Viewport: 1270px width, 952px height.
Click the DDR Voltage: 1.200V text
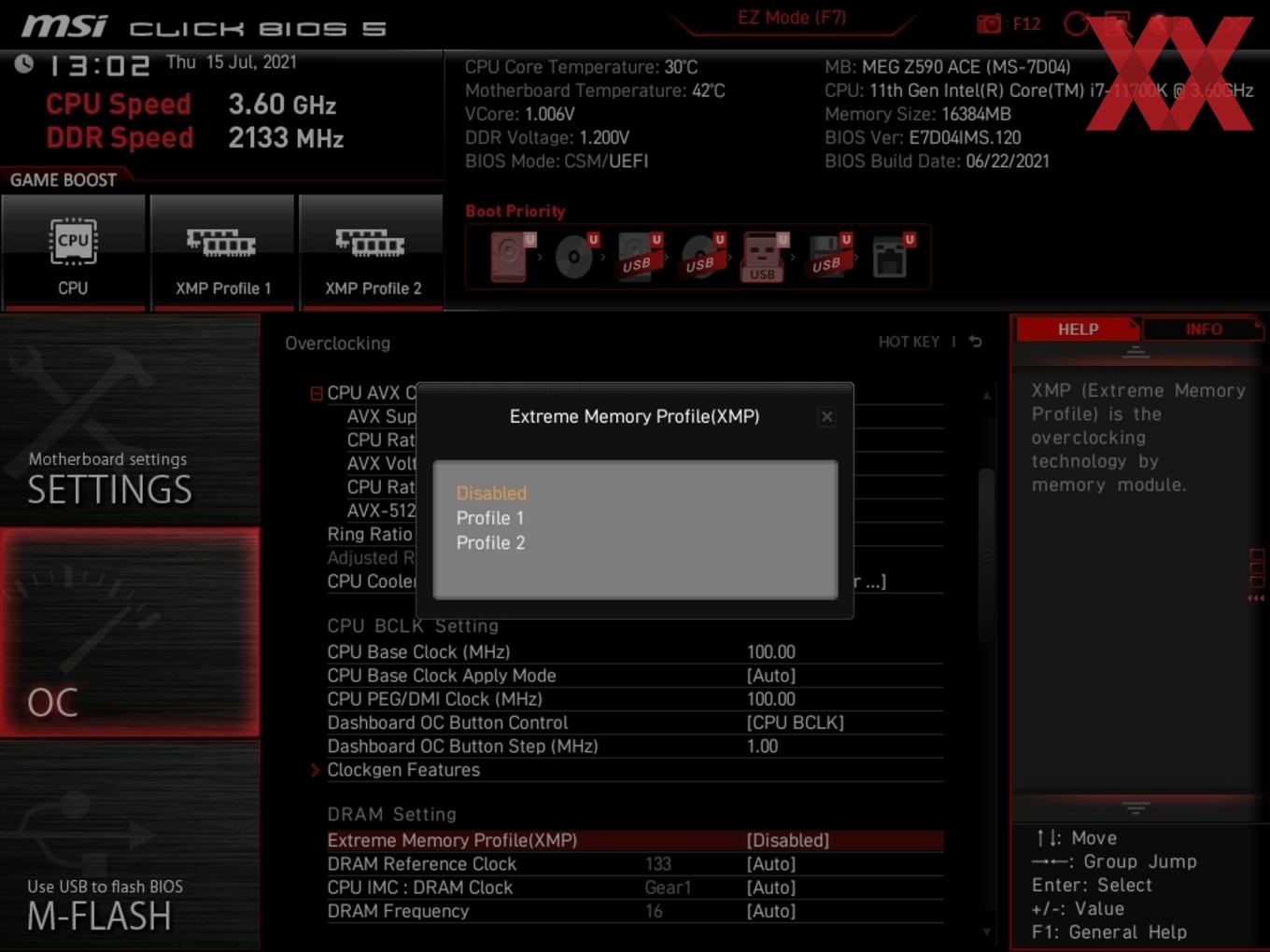coord(547,137)
